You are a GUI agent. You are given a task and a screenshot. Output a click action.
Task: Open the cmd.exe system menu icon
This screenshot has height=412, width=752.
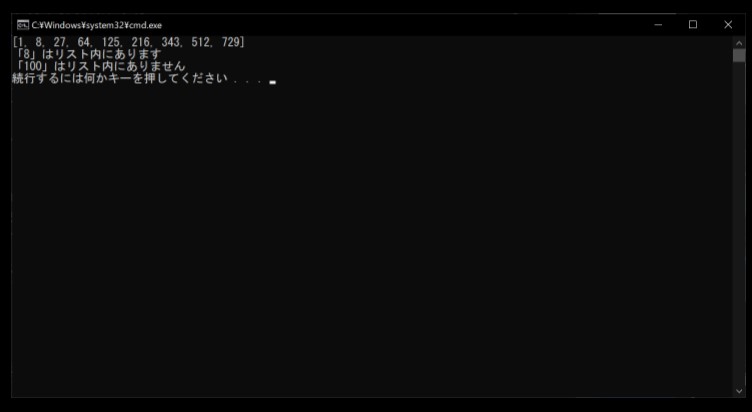point(23,25)
